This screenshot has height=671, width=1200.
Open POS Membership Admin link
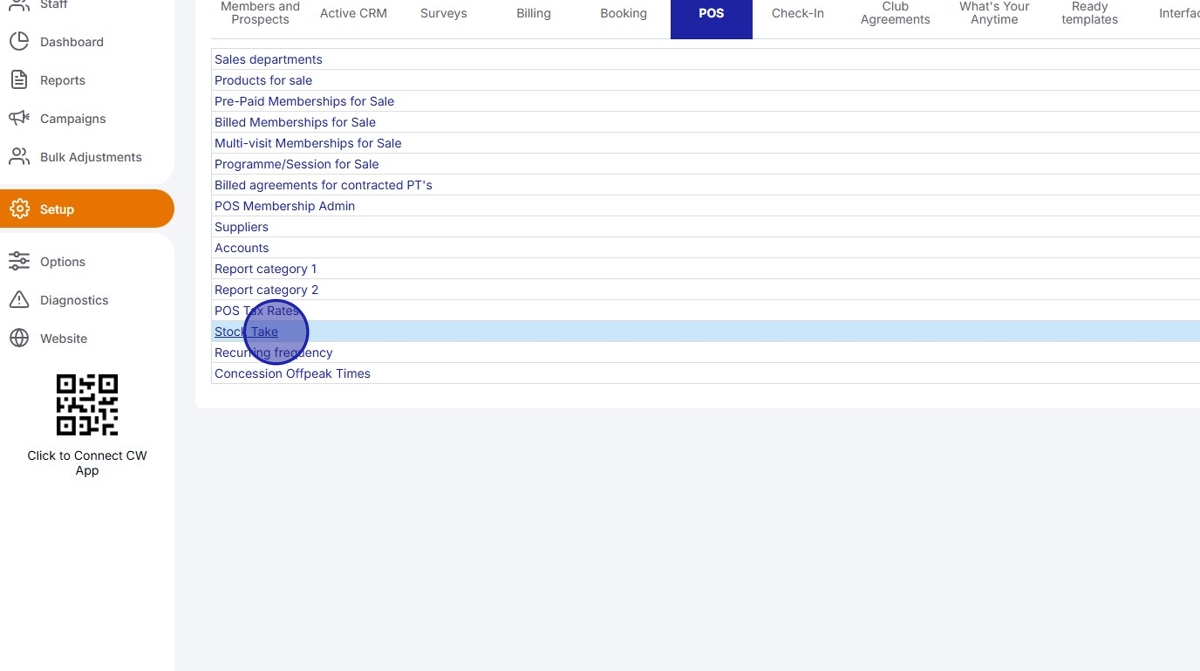pos(284,206)
